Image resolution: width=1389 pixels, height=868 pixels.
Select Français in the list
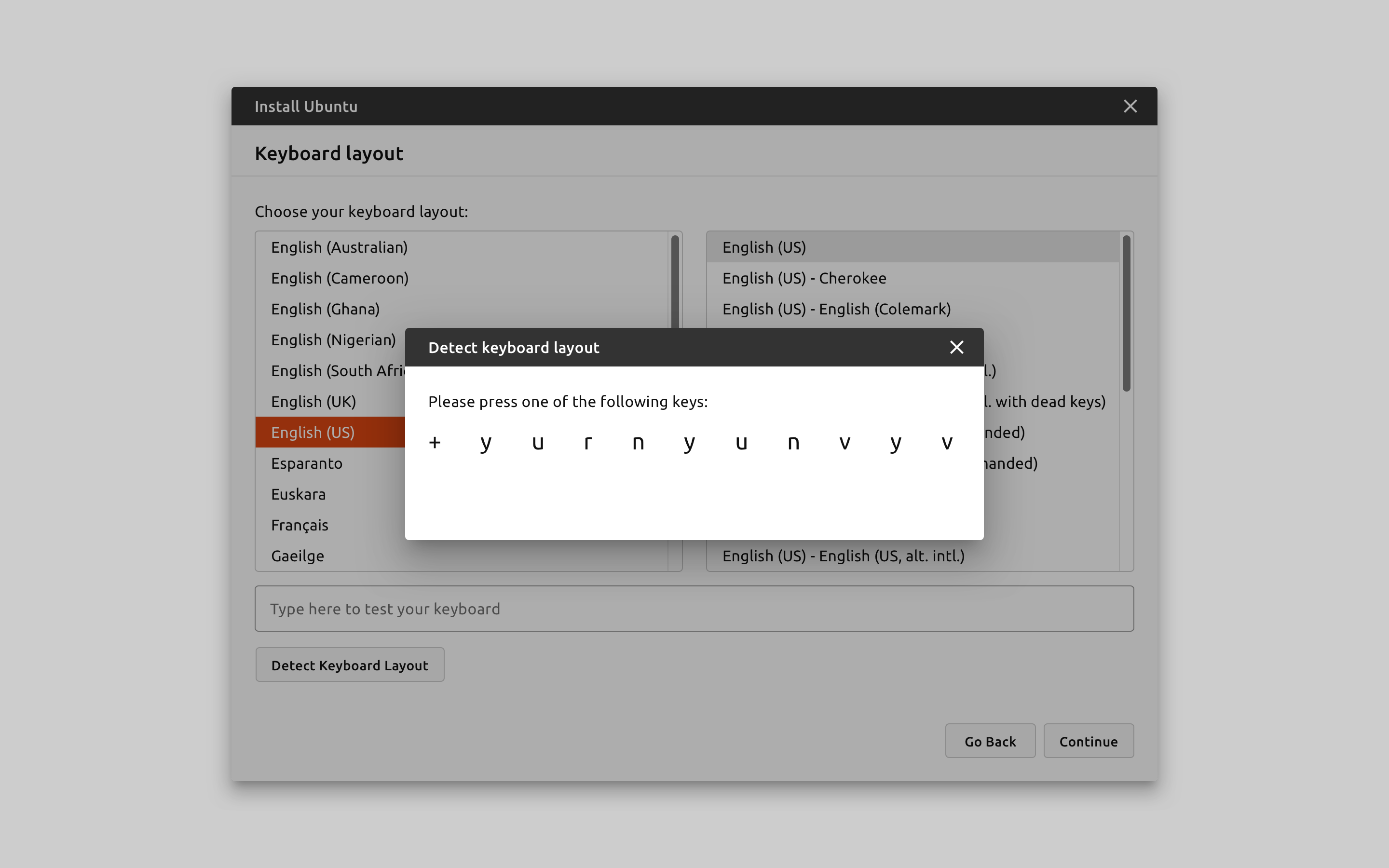(300, 525)
